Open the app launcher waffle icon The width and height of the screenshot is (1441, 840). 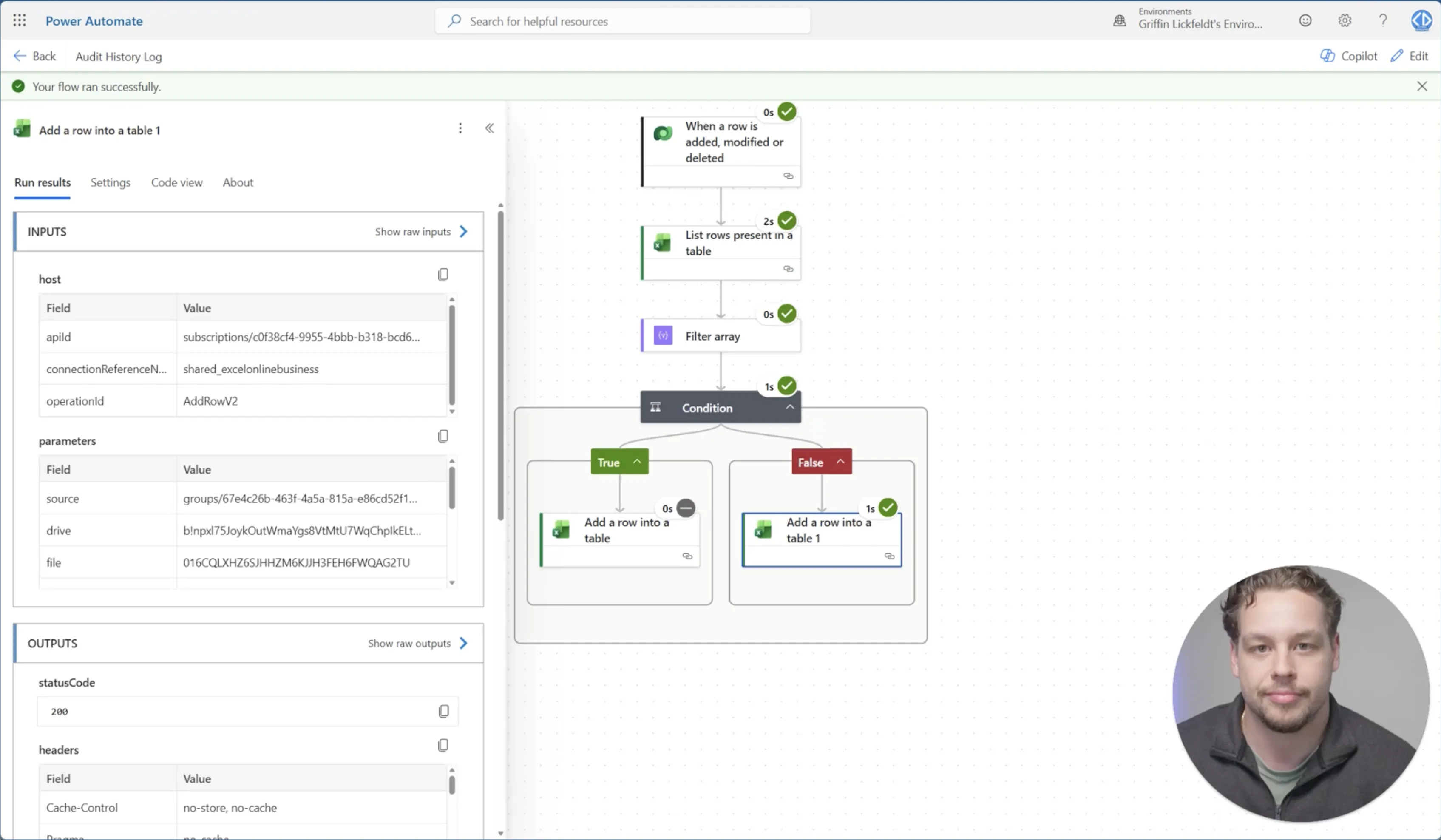click(x=20, y=20)
